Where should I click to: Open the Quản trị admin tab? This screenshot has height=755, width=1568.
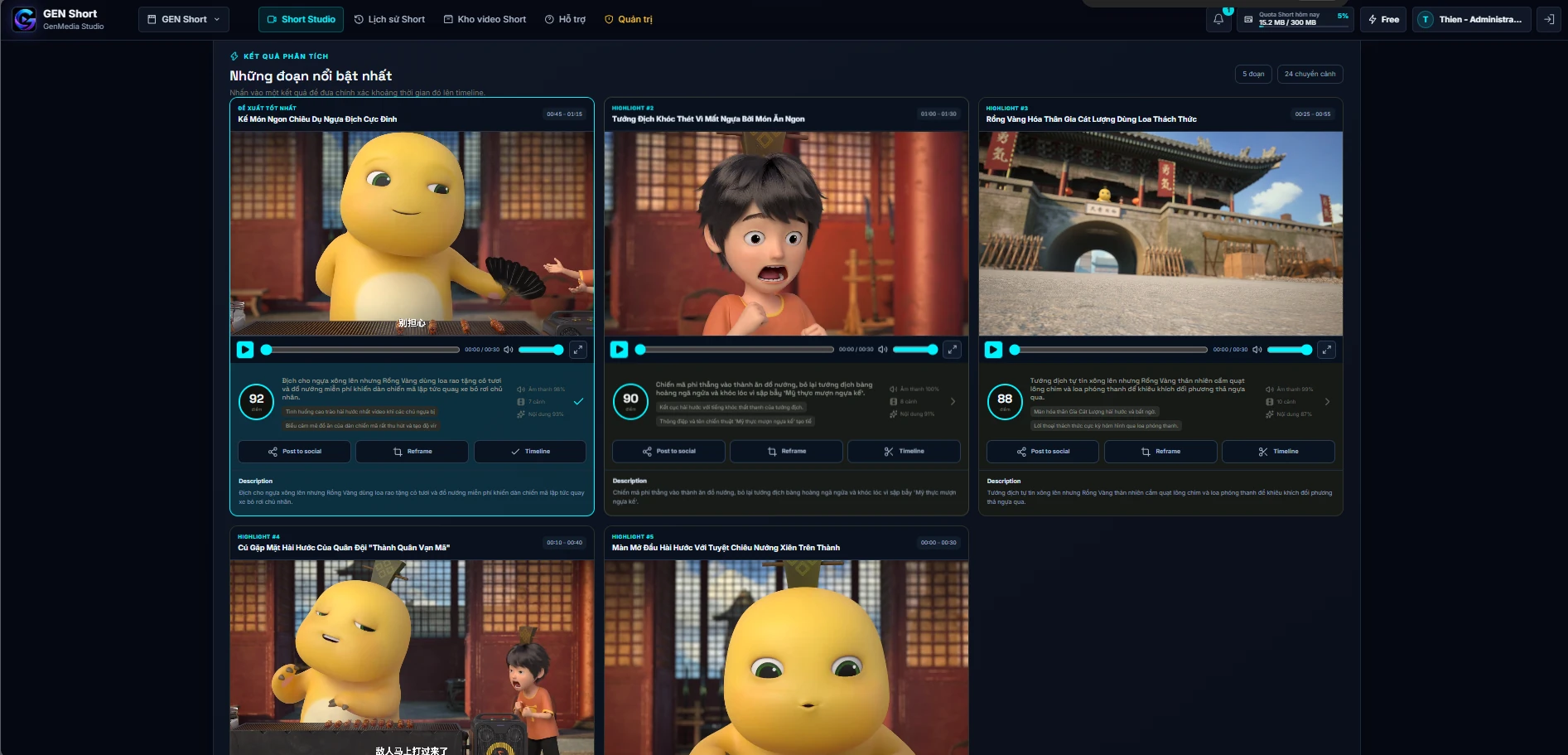pos(628,19)
